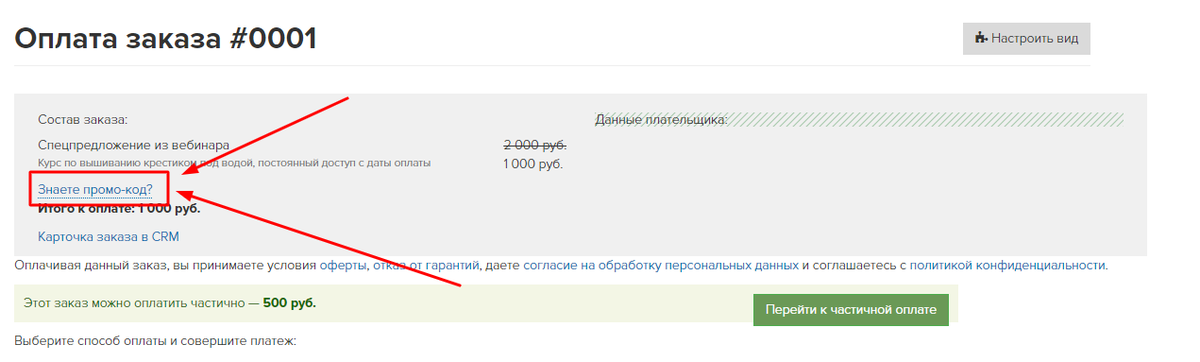The height and width of the screenshot is (362, 1200).
Task: Open Карточка заказа в CRM link
Action: tap(108, 237)
